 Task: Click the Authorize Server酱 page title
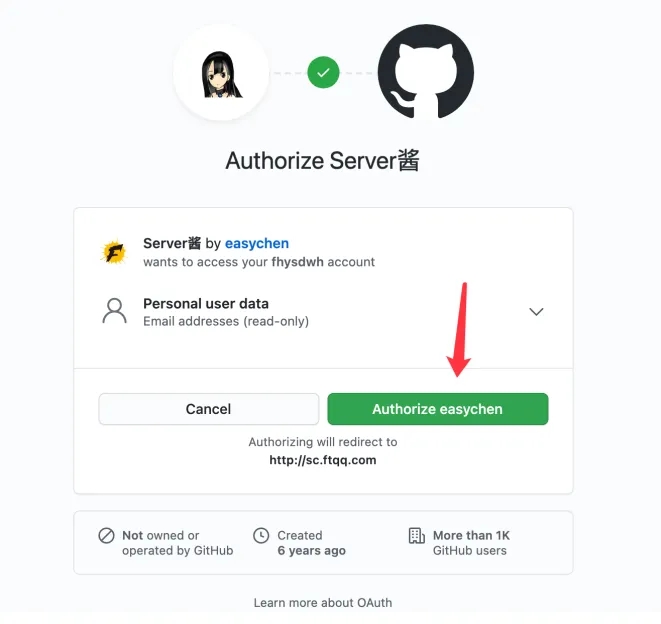322,161
